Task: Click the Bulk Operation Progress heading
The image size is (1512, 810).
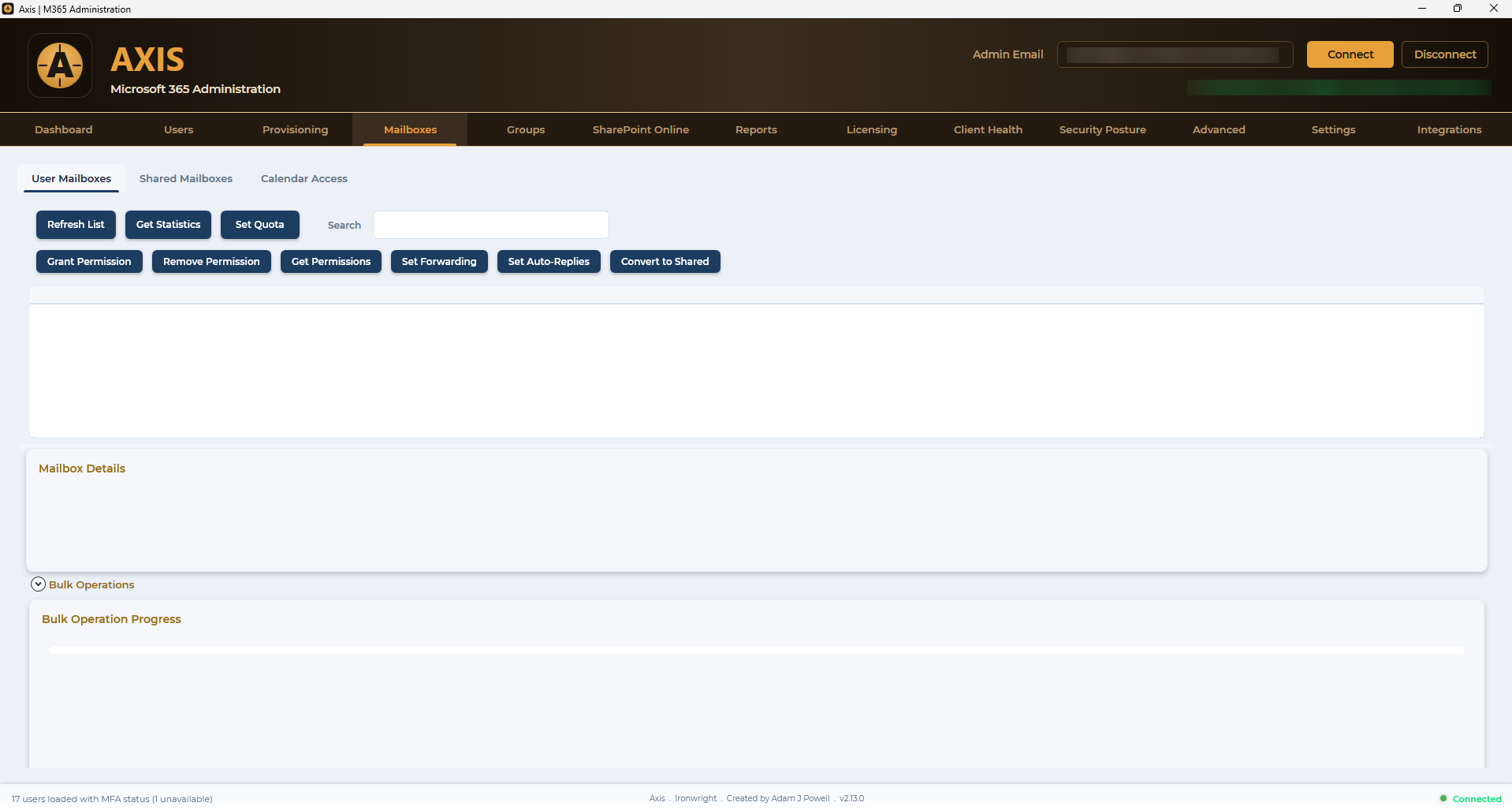Action: point(111,619)
